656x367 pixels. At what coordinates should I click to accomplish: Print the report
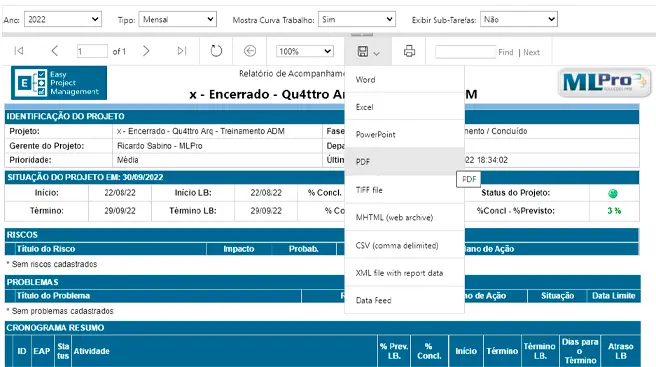pos(409,51)
